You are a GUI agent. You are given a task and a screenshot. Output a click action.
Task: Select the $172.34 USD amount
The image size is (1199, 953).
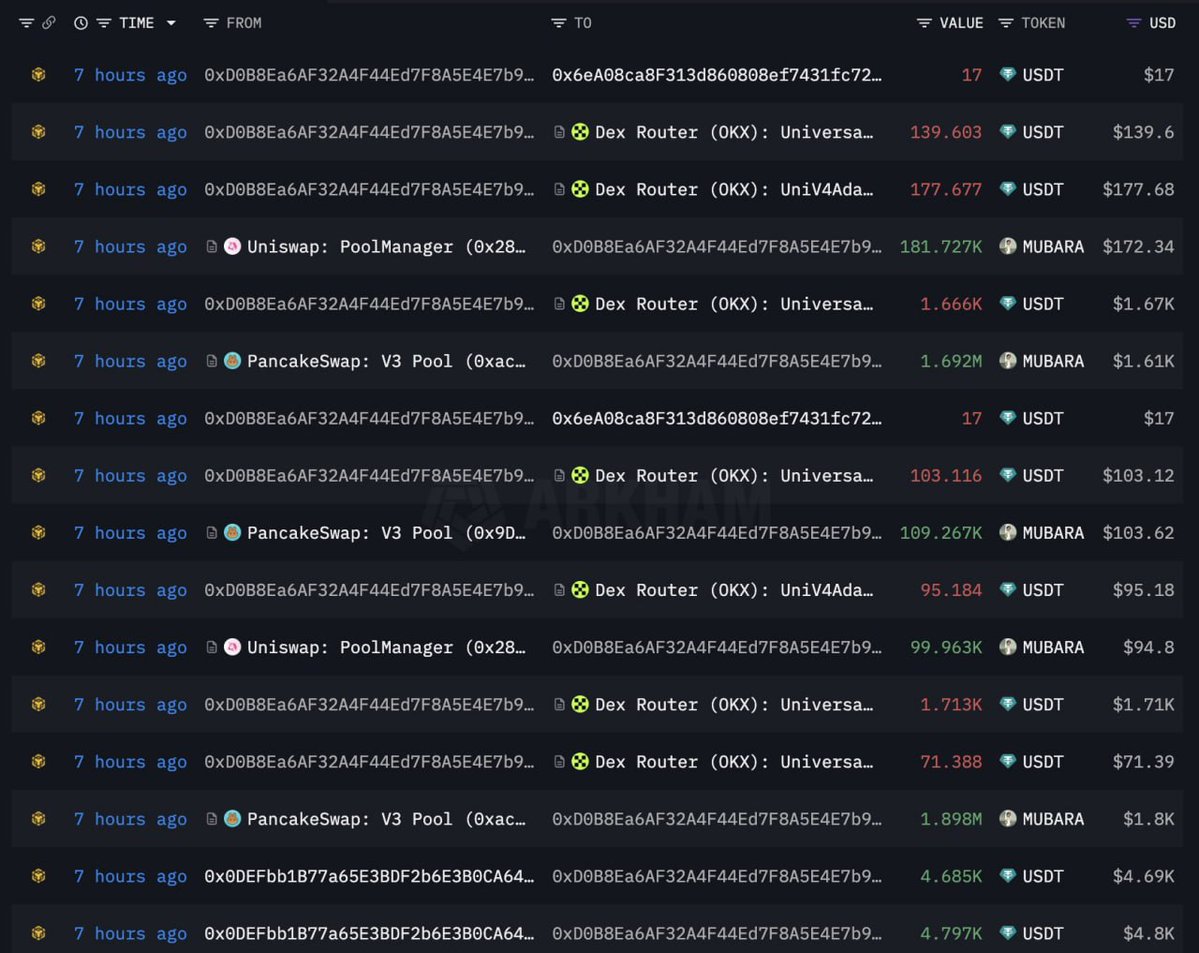point(1138,247)
